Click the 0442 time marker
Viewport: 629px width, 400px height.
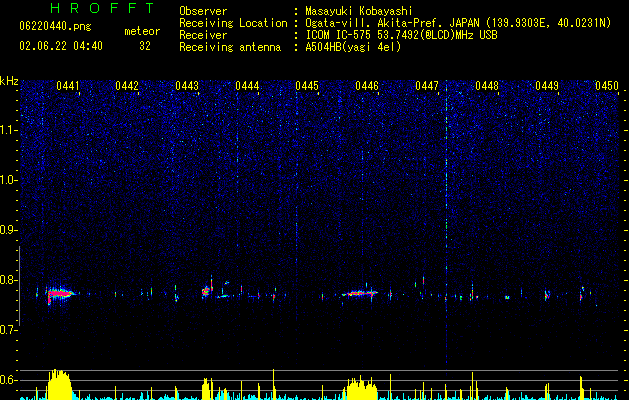[127, 86]
